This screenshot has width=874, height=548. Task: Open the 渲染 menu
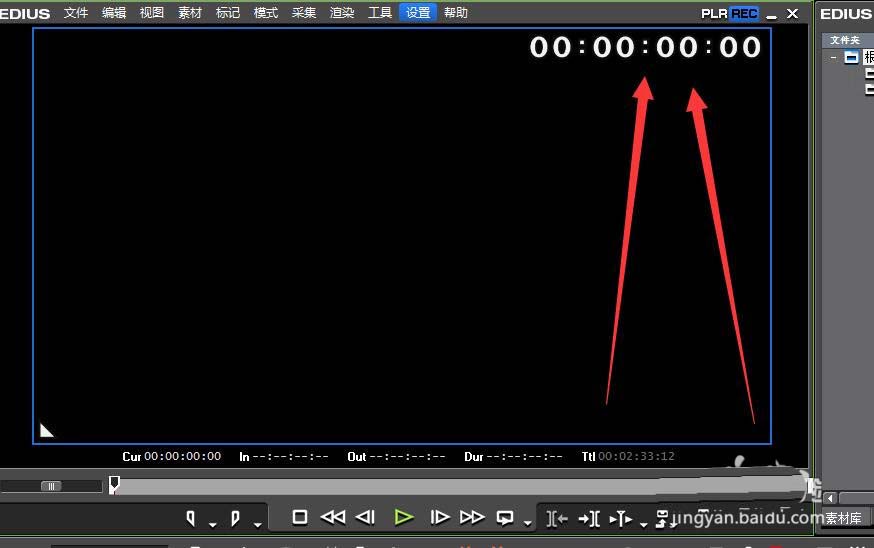click(x=342, y=12)
